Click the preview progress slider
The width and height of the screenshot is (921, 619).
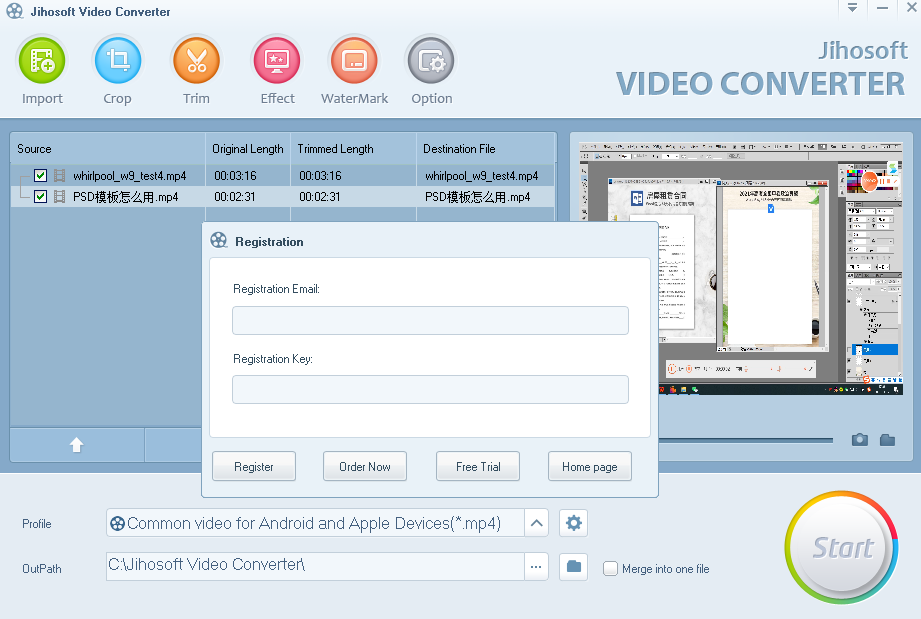tap(745, 440)
